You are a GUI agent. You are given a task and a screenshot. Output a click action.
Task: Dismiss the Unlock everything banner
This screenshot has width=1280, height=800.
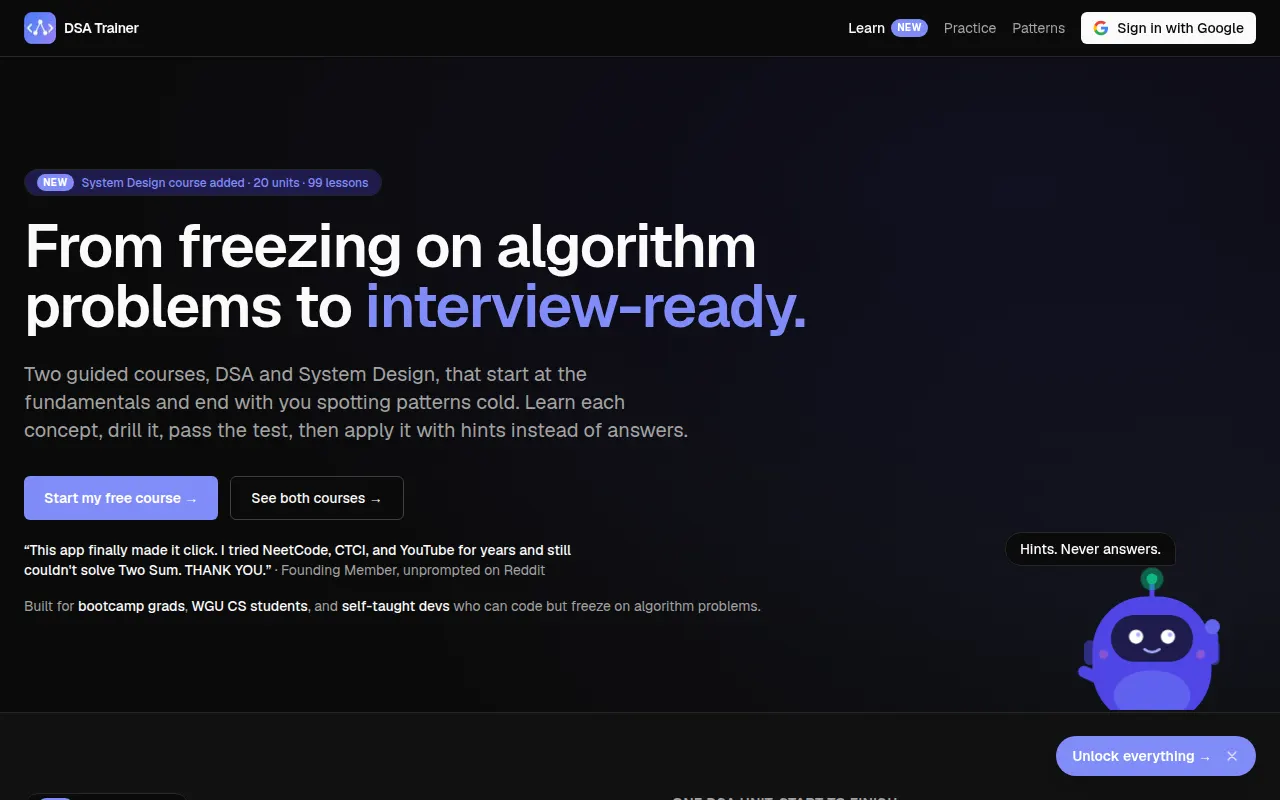coord(1232,756)
